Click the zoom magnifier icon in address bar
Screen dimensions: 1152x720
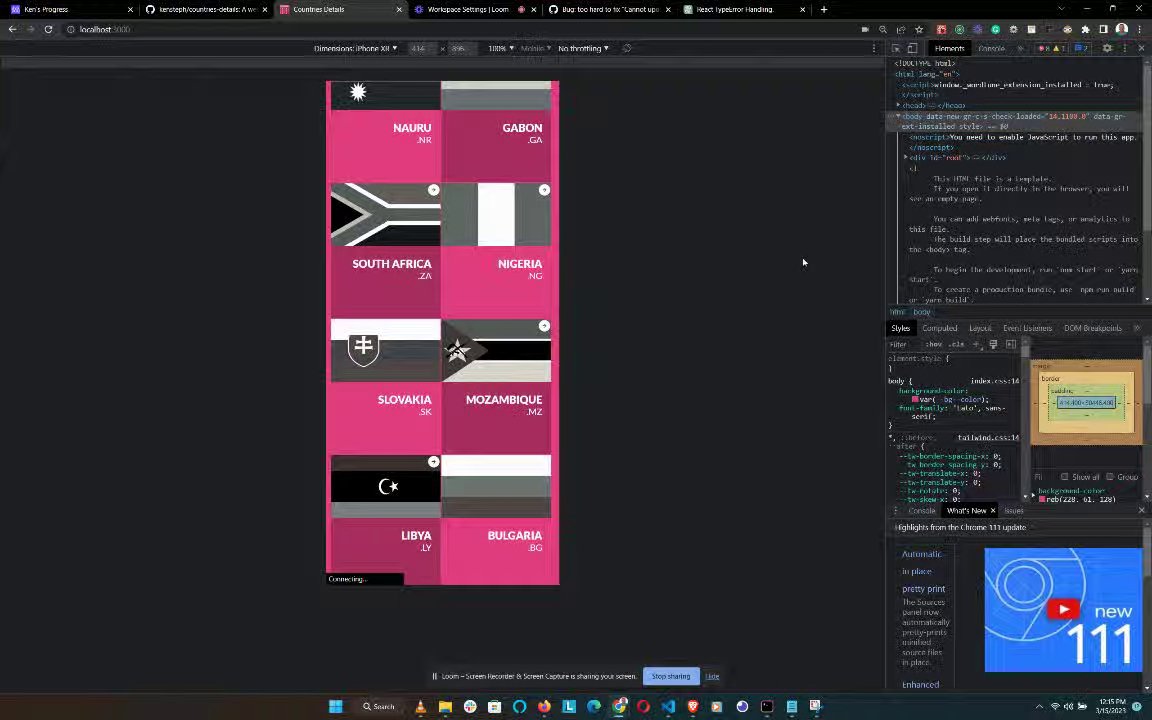tap(883, 29)
